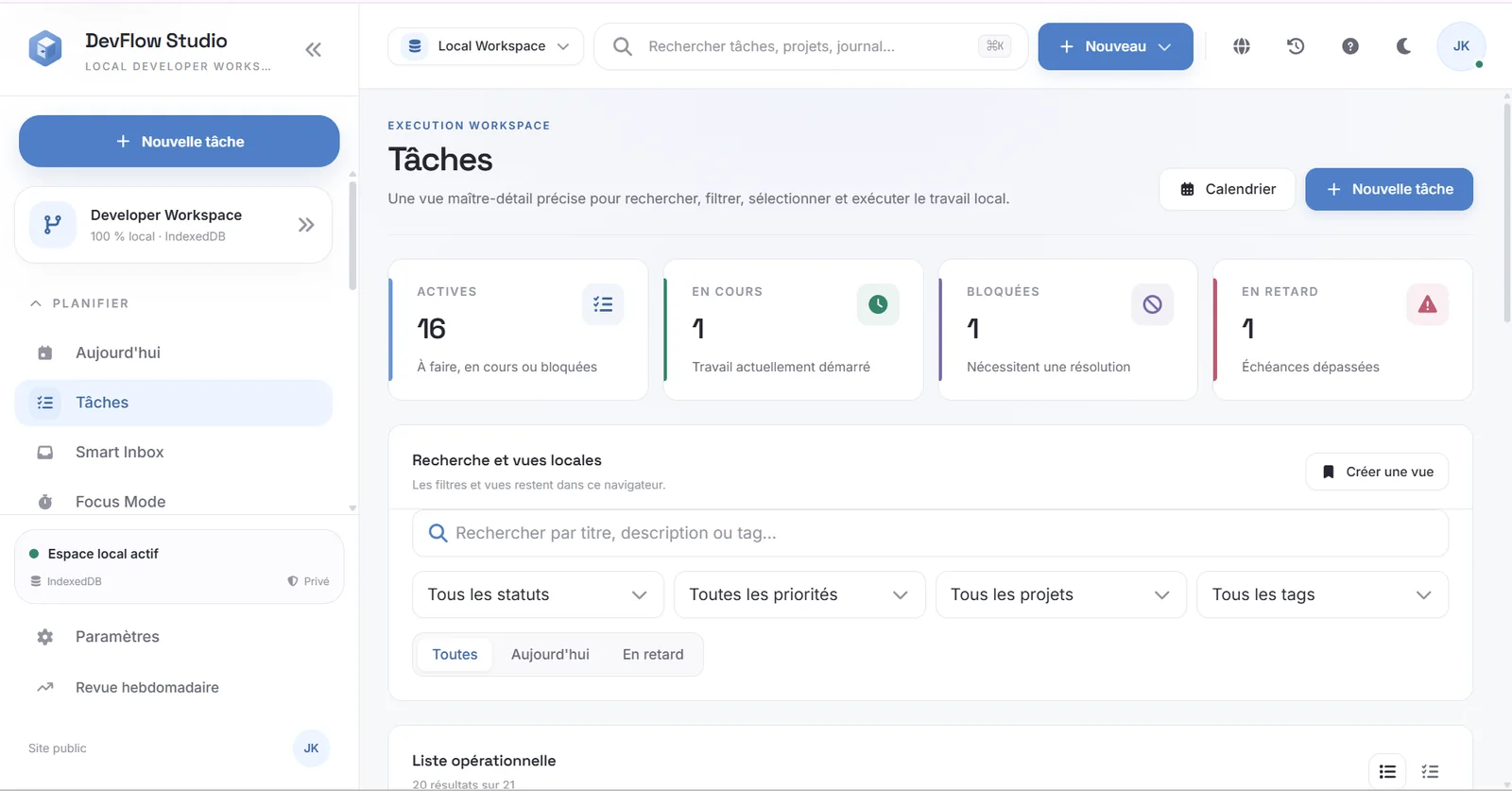Select the Aujourd'hui filter tab
Image resolution: width=1512 pixels, height=791 pixels.
(x=550, y=654)
